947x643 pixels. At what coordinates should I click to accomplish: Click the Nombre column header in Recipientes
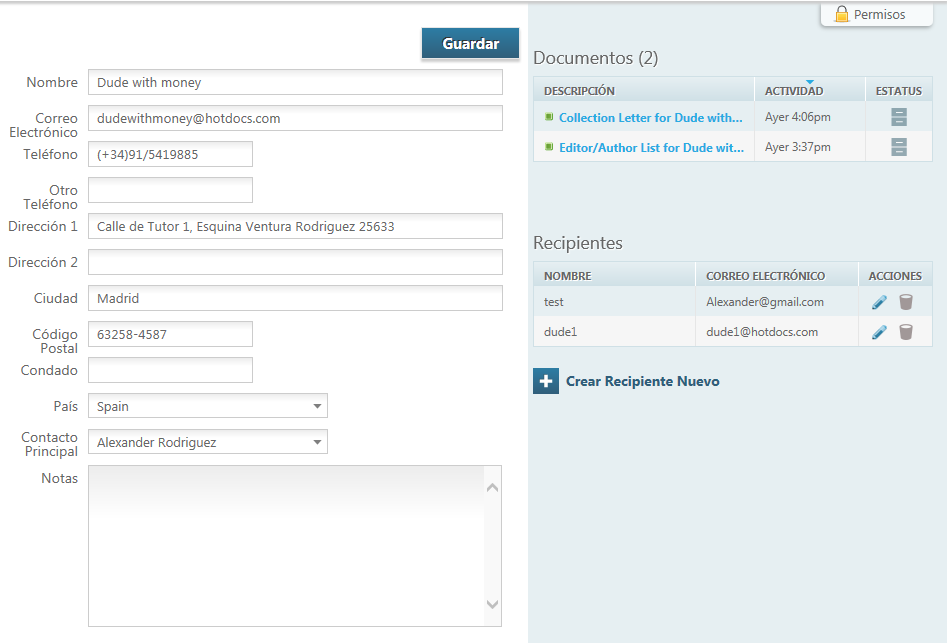click(x=567, y=276)
